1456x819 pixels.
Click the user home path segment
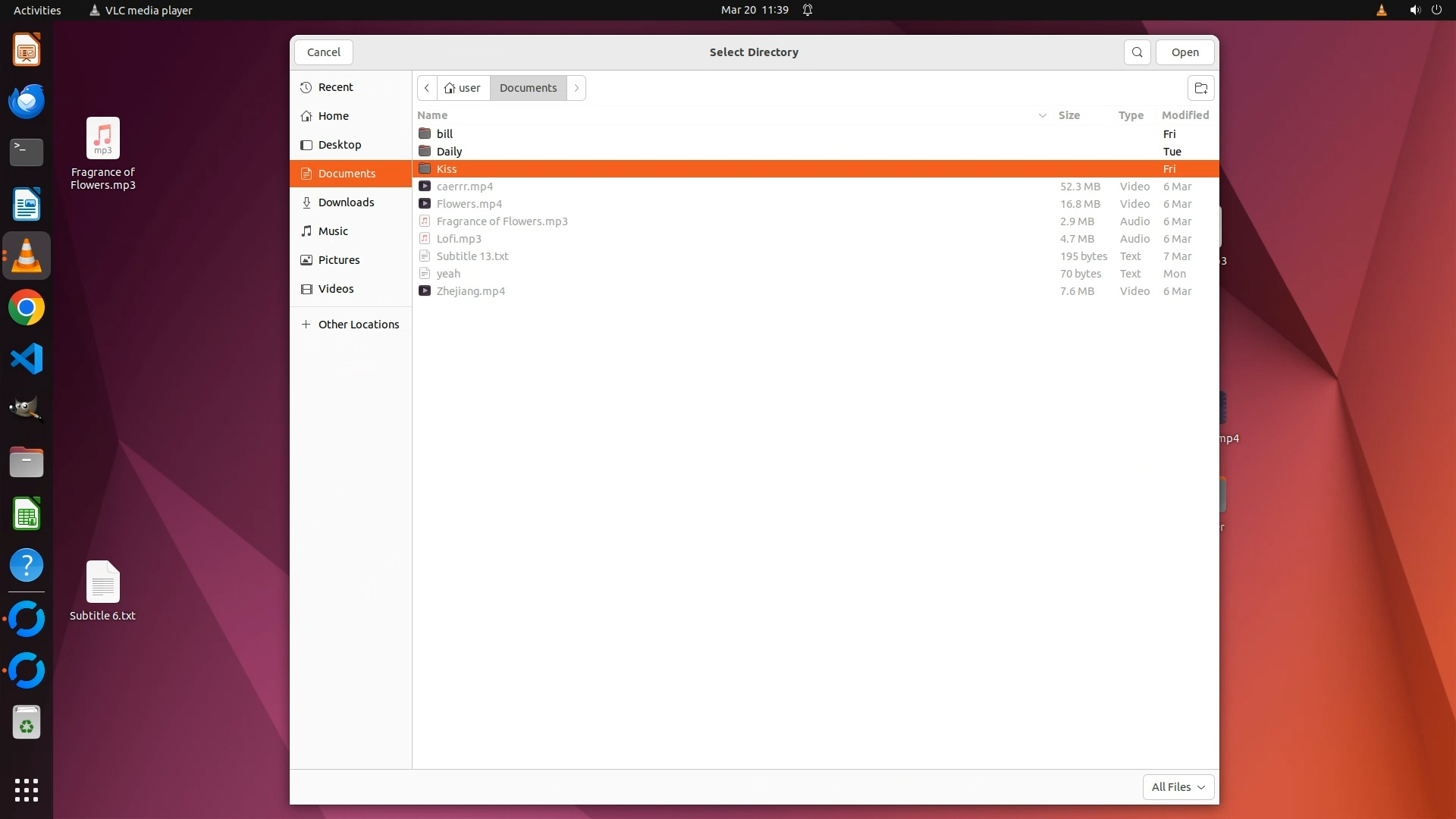pyautogui.click(x=463, y=88)
